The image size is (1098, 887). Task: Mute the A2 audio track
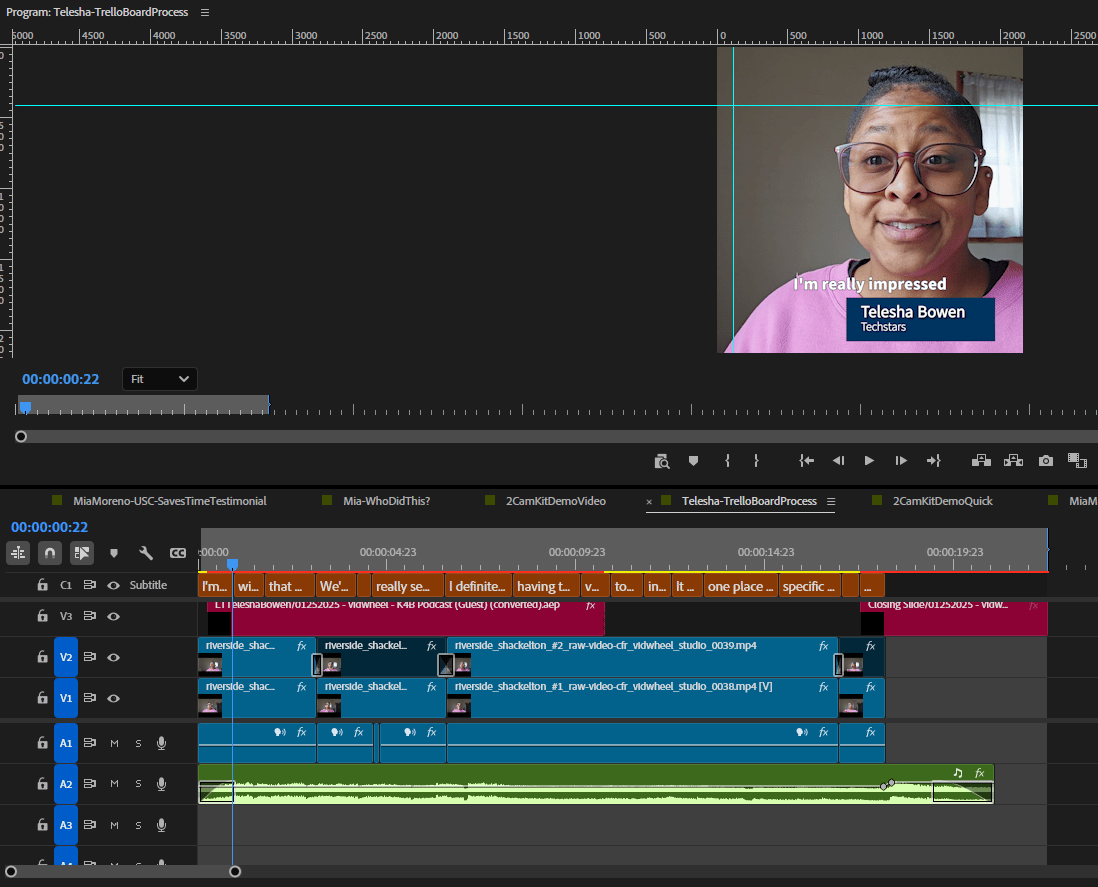114,784
